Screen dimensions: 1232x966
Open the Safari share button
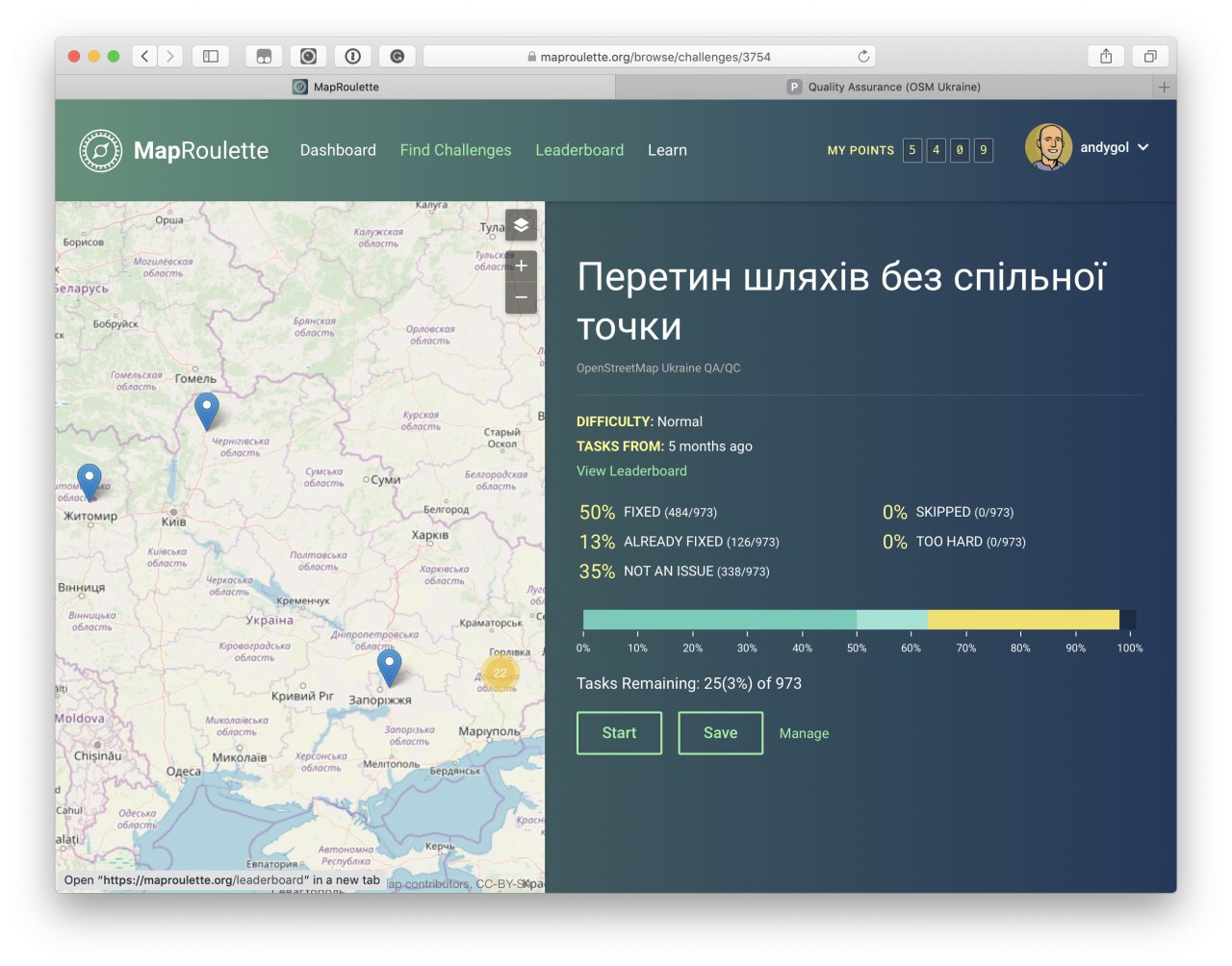coord(1106,56)
